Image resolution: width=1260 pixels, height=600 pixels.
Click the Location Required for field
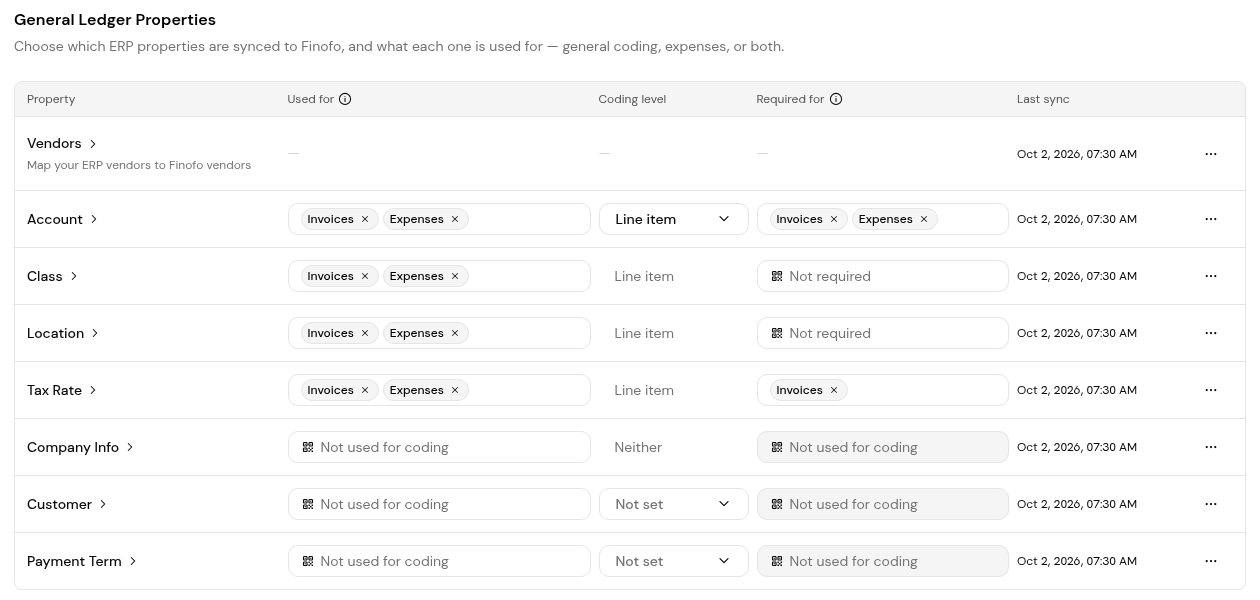tap(883, 333)
